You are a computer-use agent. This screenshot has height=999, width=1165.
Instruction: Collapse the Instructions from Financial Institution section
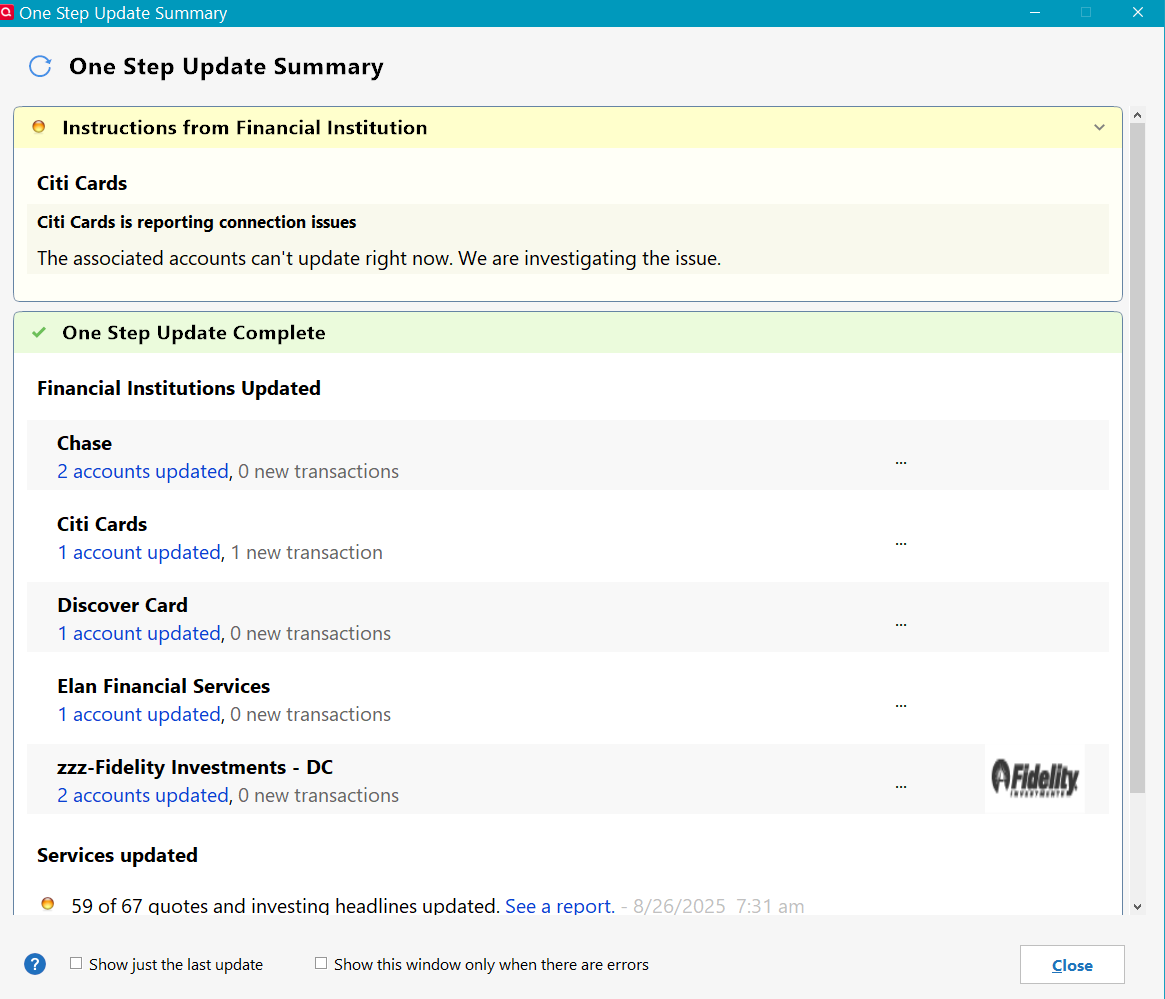click(x=1100, y=128)
